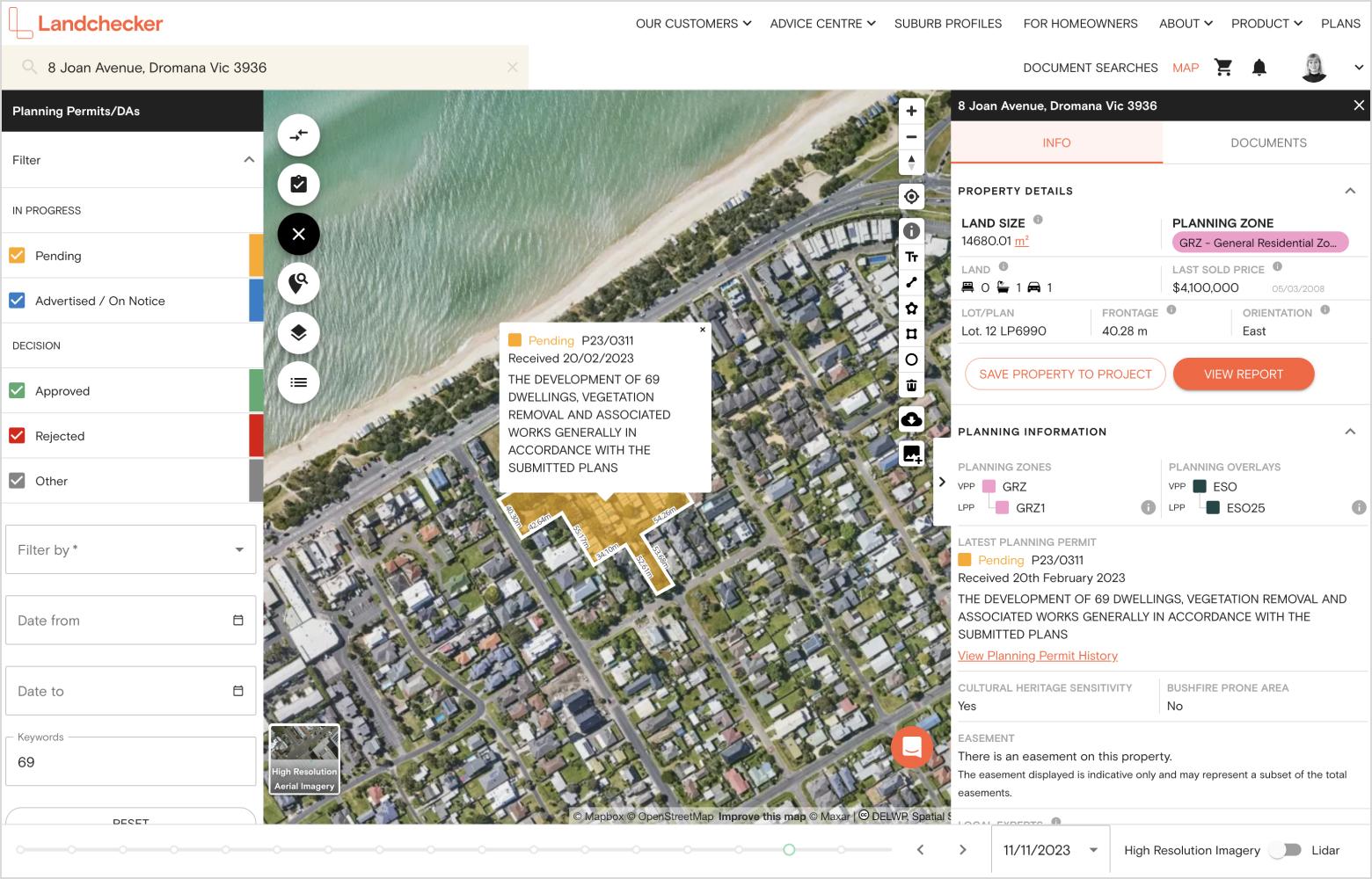Collapse side panel with arrow handle
This screenshot has width=1372, height=879.
click(942, 482)
